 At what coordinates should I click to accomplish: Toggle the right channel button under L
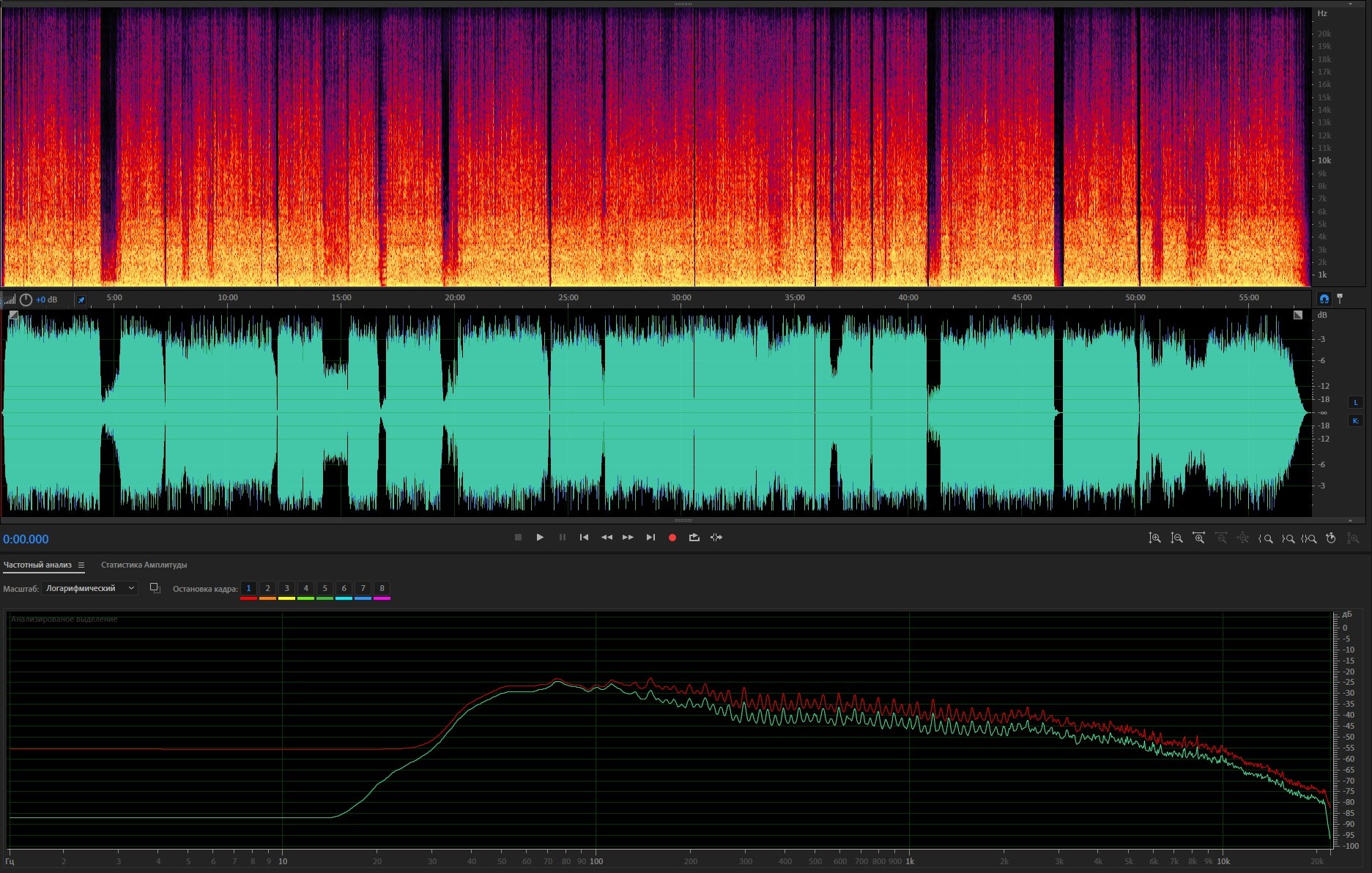1355,420
